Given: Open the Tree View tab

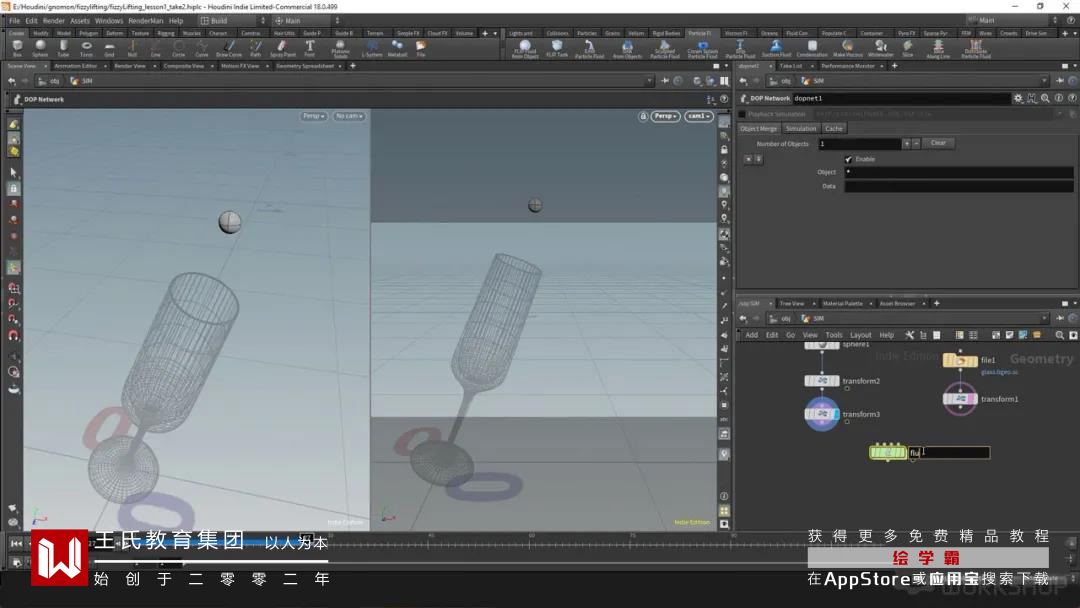Looking at the screenshot, I should pos(792,304).
